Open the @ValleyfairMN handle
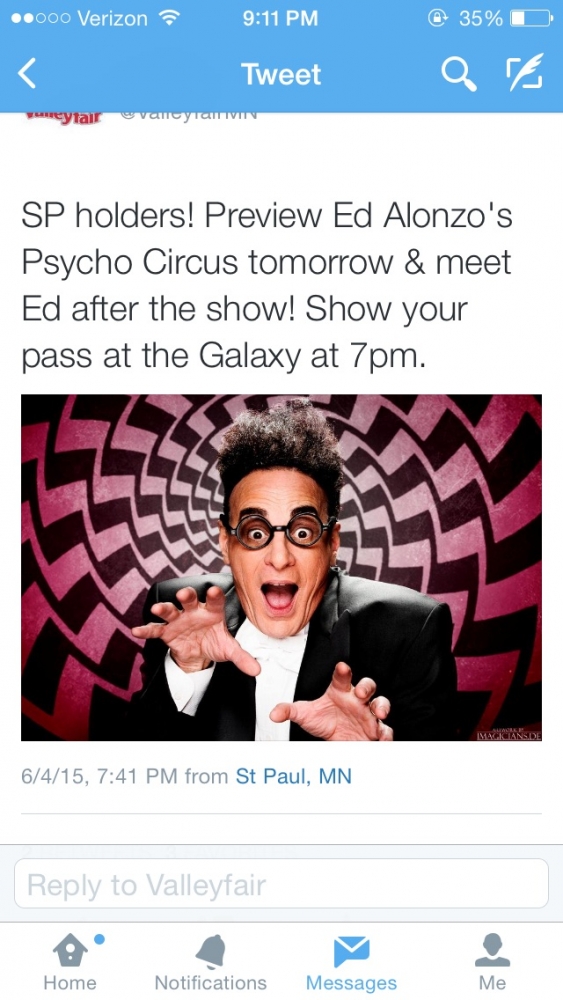Image resolution: width=563 pixels, height=1000 pixels. 187,117
